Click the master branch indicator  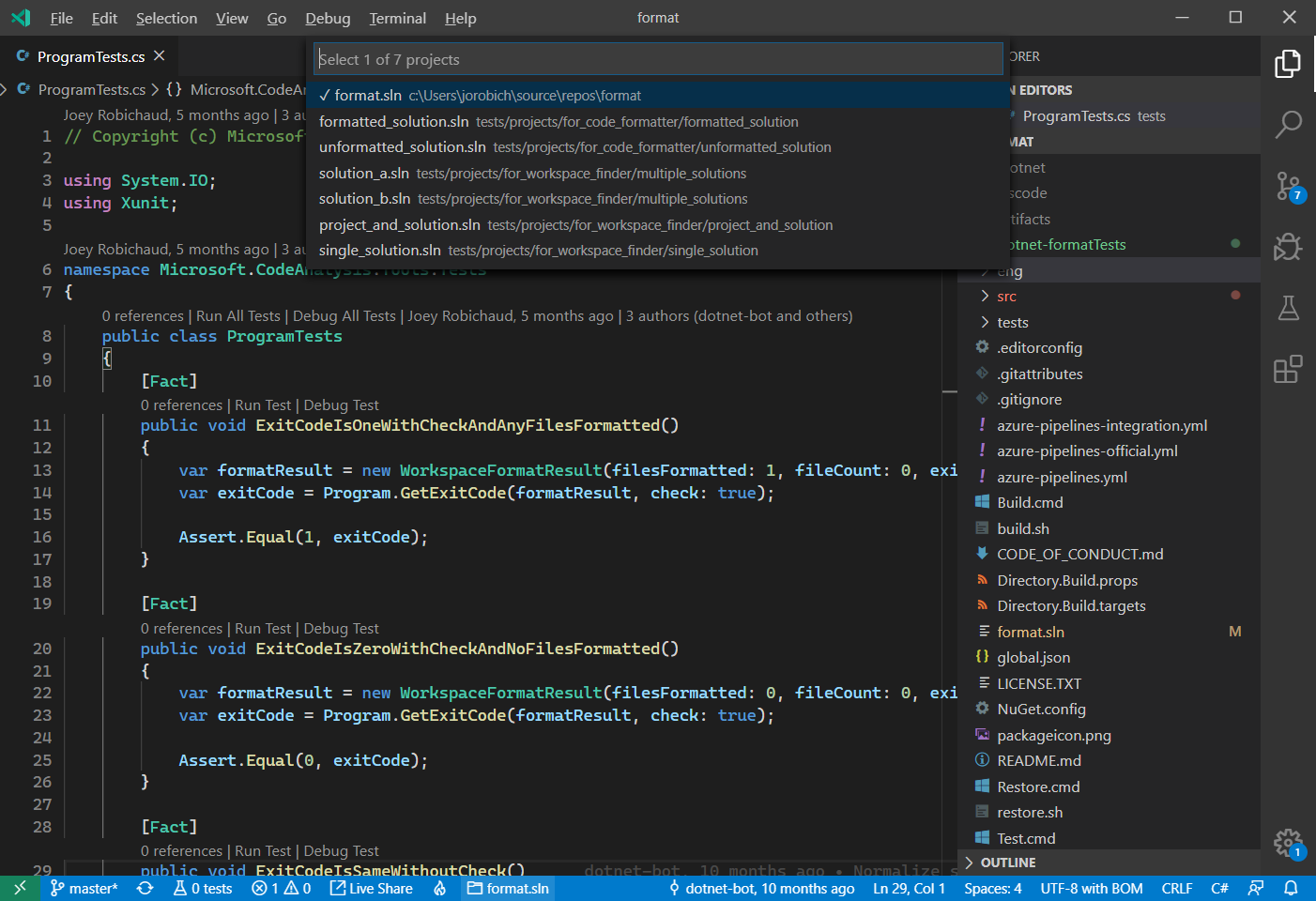[84, 888]
